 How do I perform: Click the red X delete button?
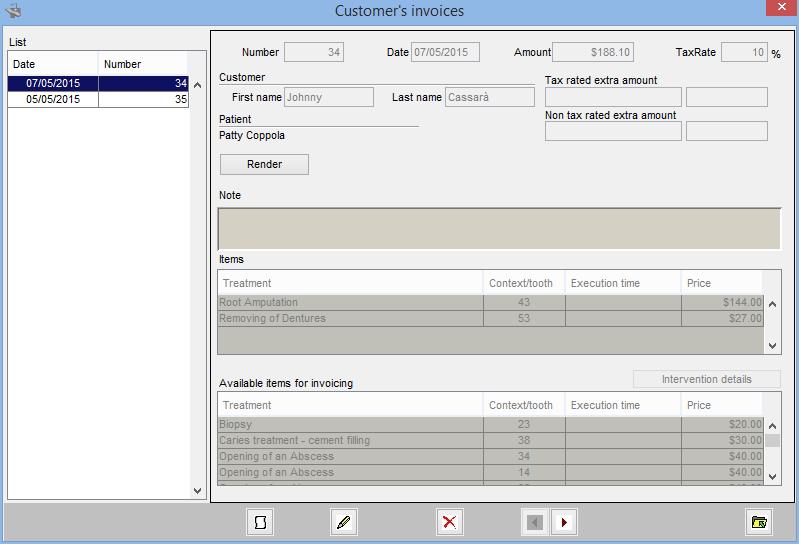point(450,522)
